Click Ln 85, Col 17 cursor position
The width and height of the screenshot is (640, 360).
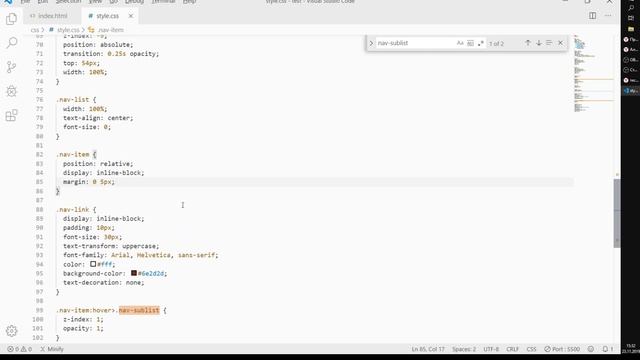[428, 349]
